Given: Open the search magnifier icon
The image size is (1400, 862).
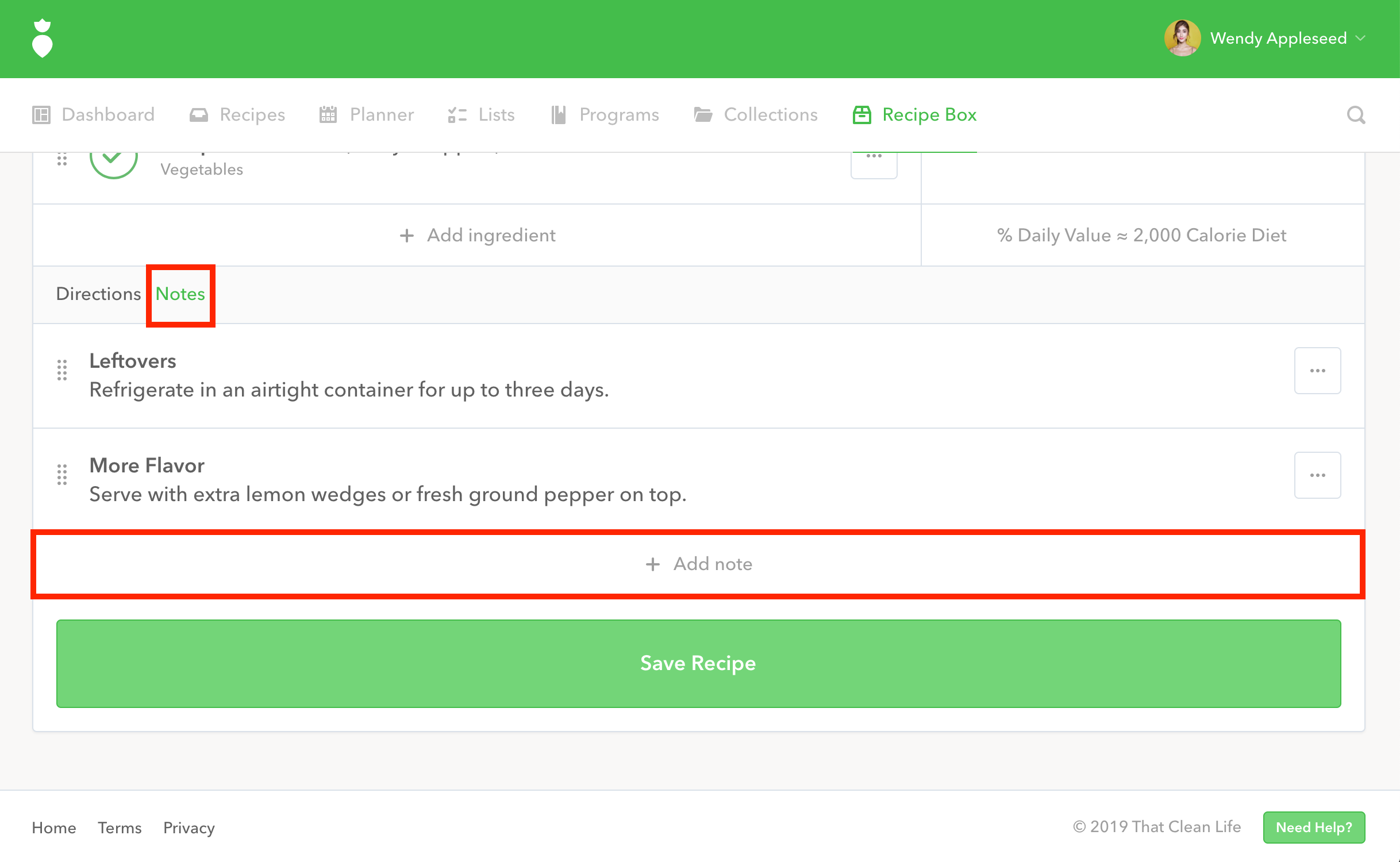Looking at the screenshot, I should [x=1356, y=115].
